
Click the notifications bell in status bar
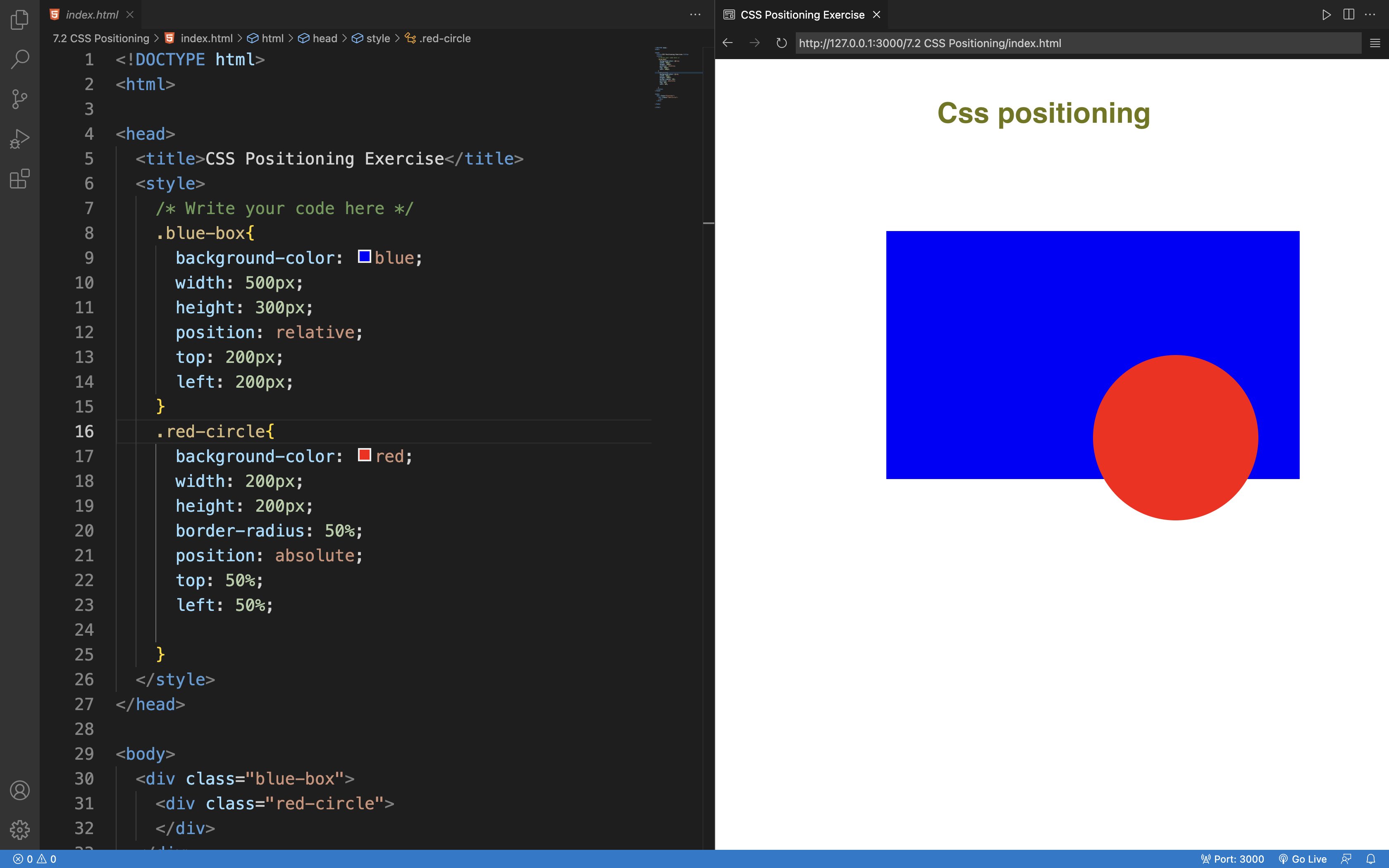(x=1371, y=859)
